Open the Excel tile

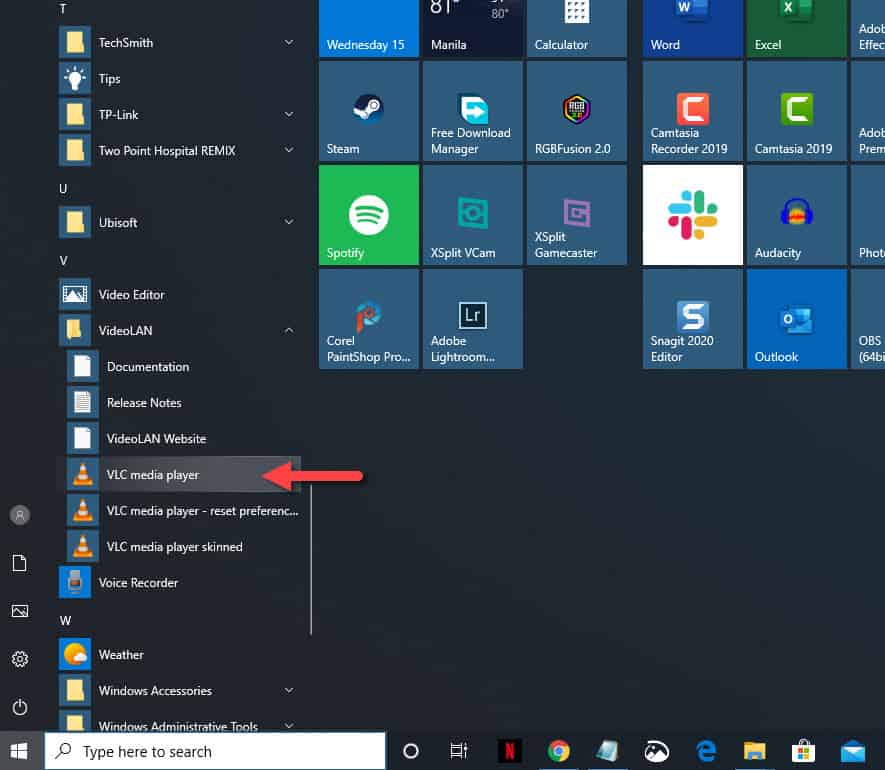click(796, 28)
